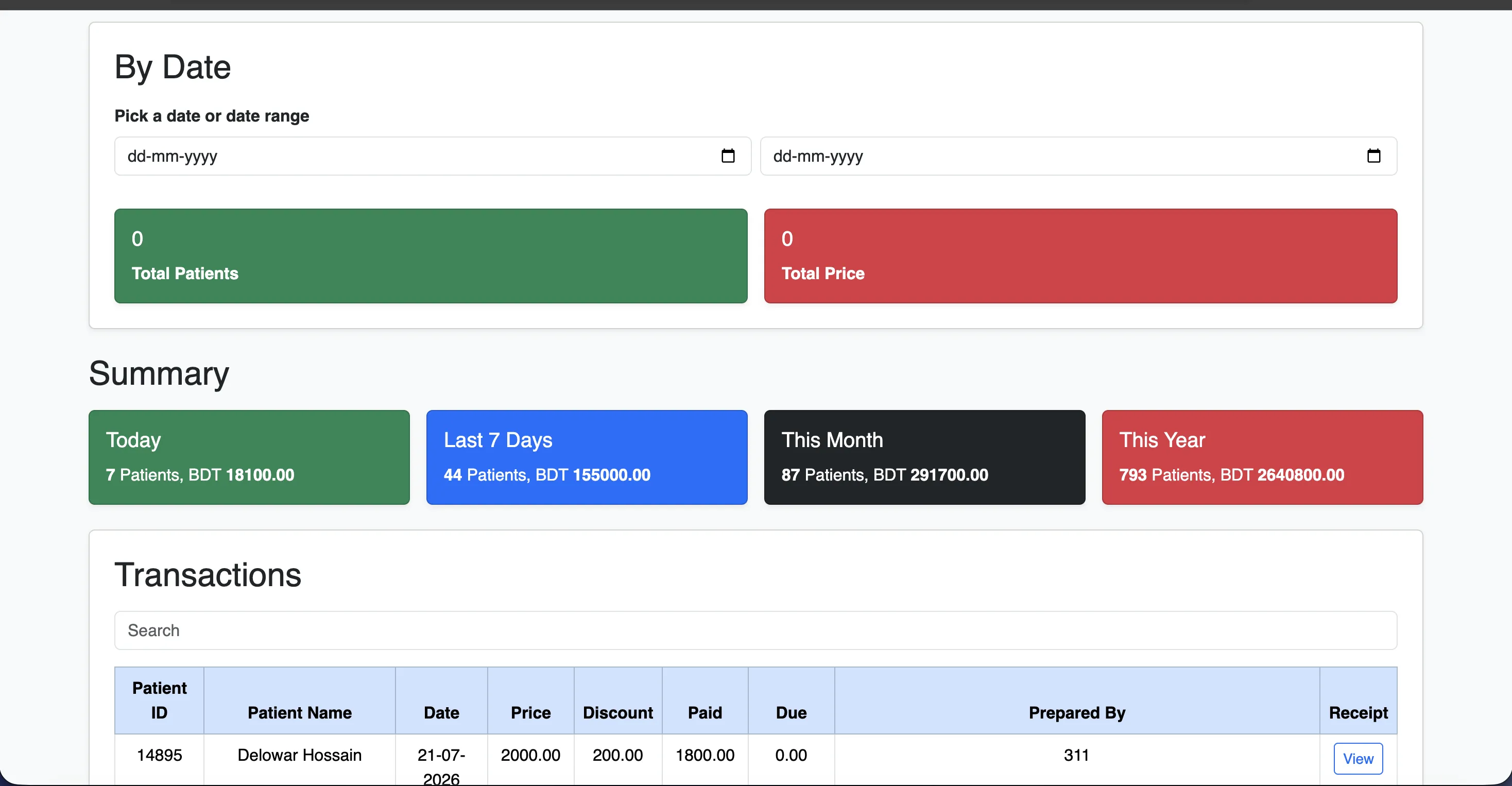Select the prepared by cell 311
Screen dimensions: 1512x786
(x=1077, y=760)
